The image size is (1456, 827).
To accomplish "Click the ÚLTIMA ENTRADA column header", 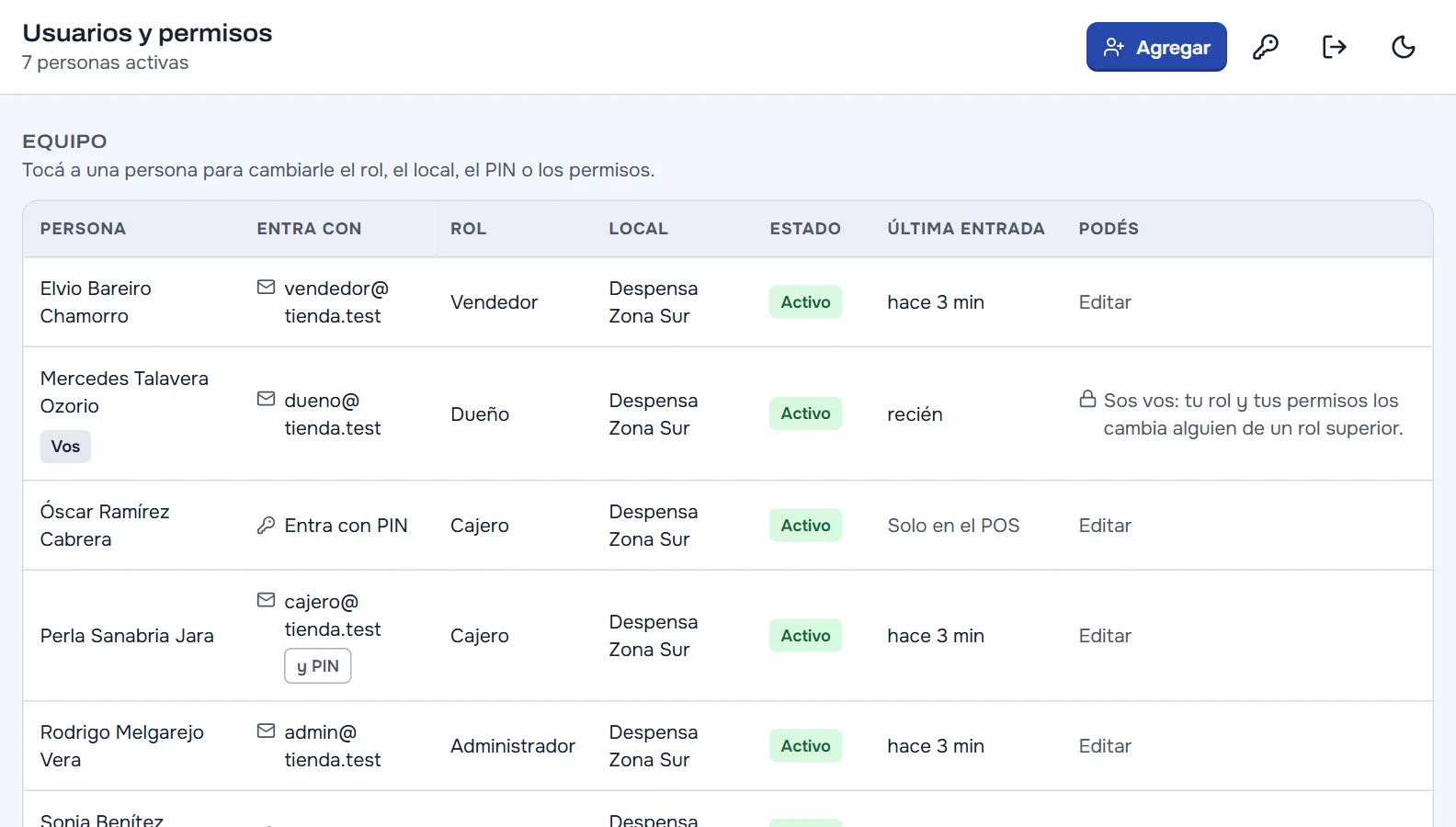I will [966, 229].
